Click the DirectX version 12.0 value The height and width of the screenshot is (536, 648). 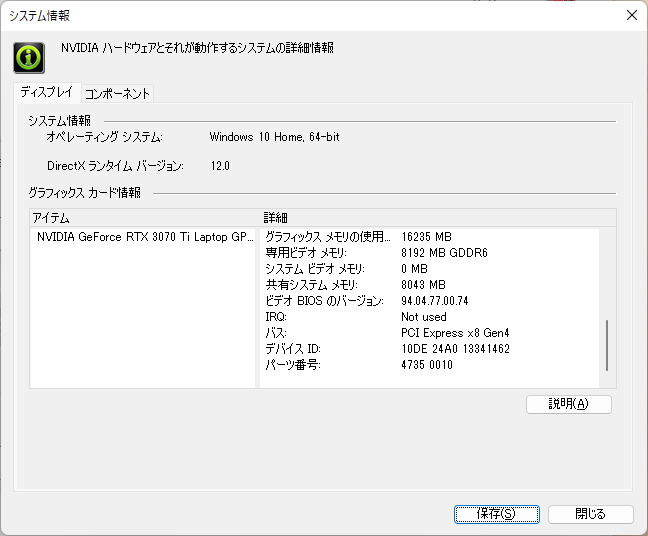(x=220, y=166)
